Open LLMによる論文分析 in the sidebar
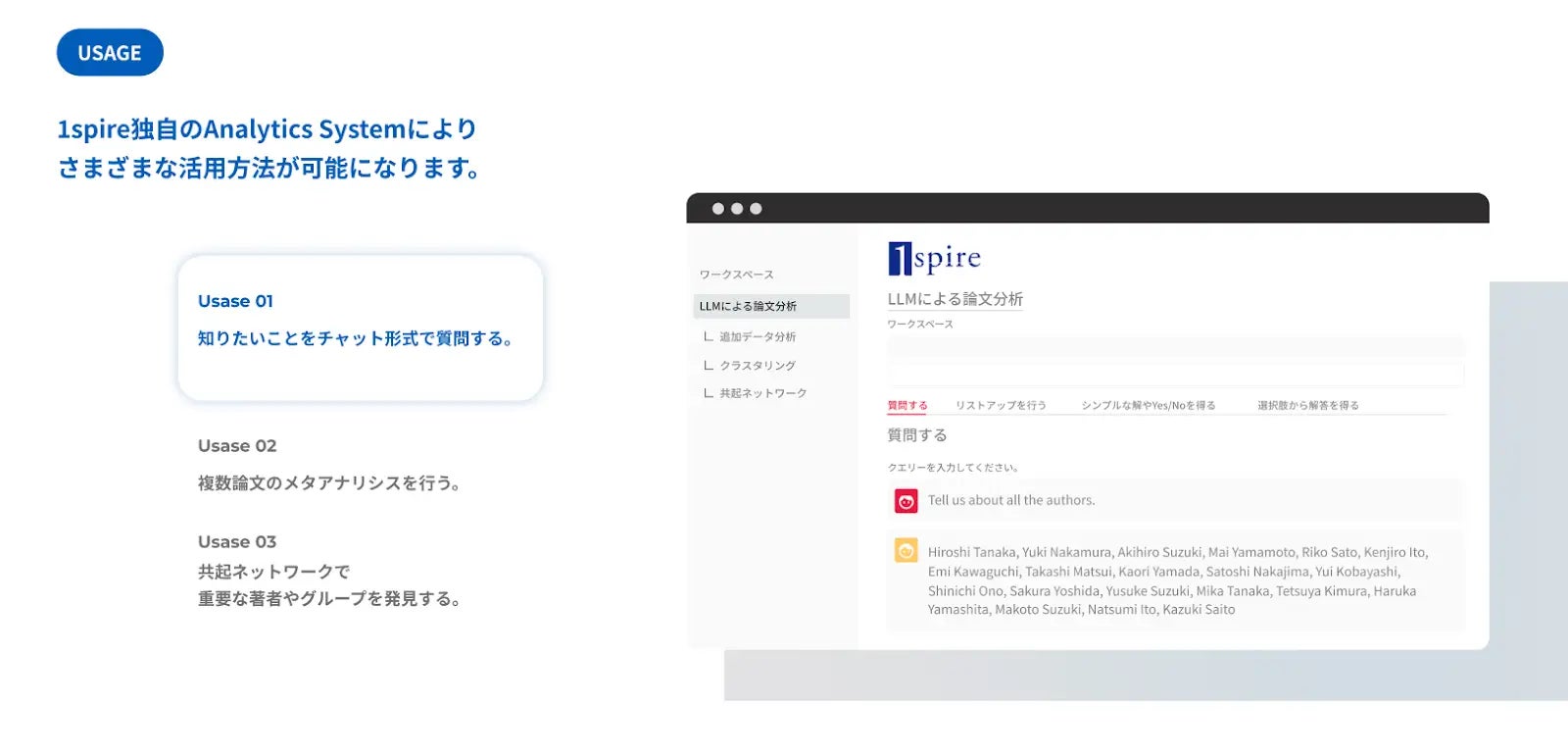Image resolution: width=1568 pixels, height=755 pixels. tap(771, 306)
